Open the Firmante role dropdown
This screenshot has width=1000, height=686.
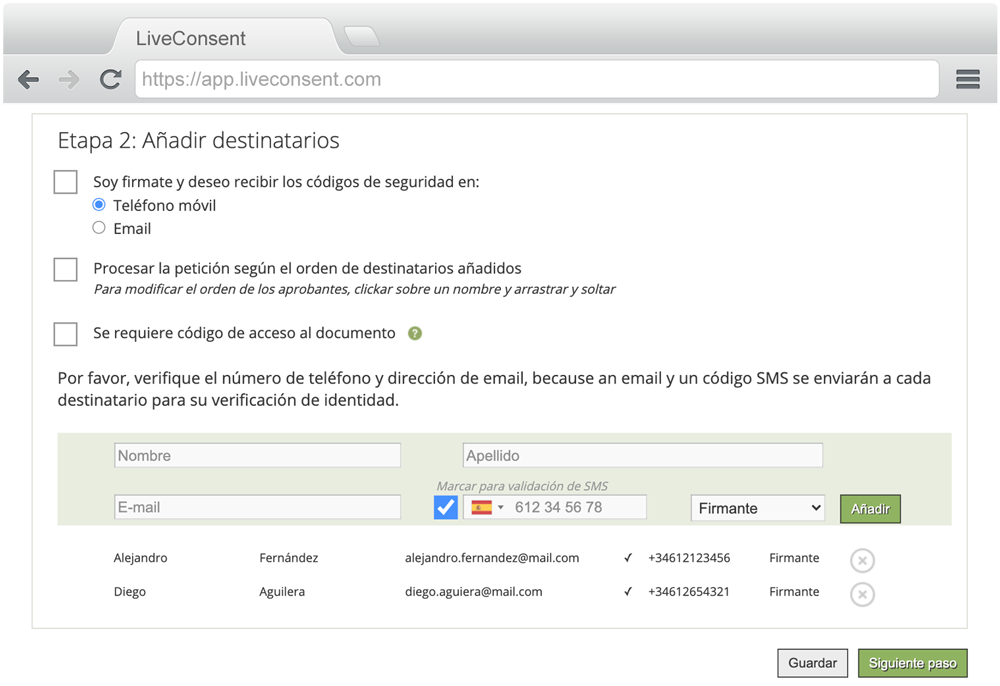tap(757, 507)
